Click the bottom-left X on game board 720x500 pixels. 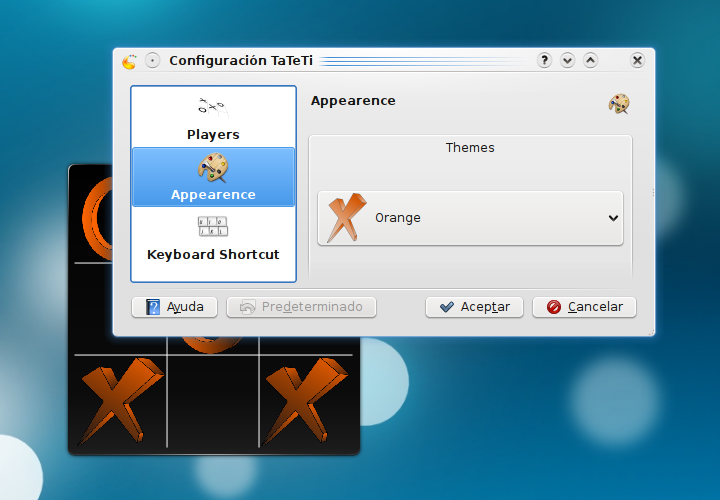(x=120, y=401)
